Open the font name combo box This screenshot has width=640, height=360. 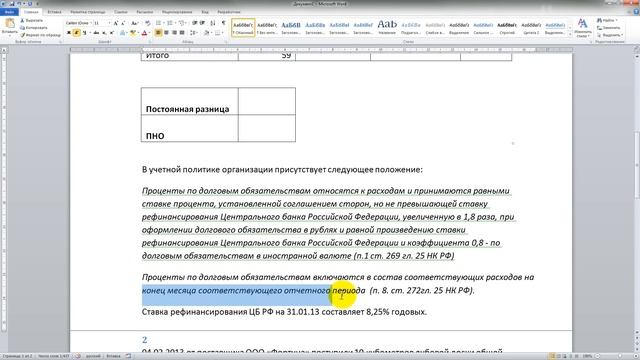click(79, 23)
